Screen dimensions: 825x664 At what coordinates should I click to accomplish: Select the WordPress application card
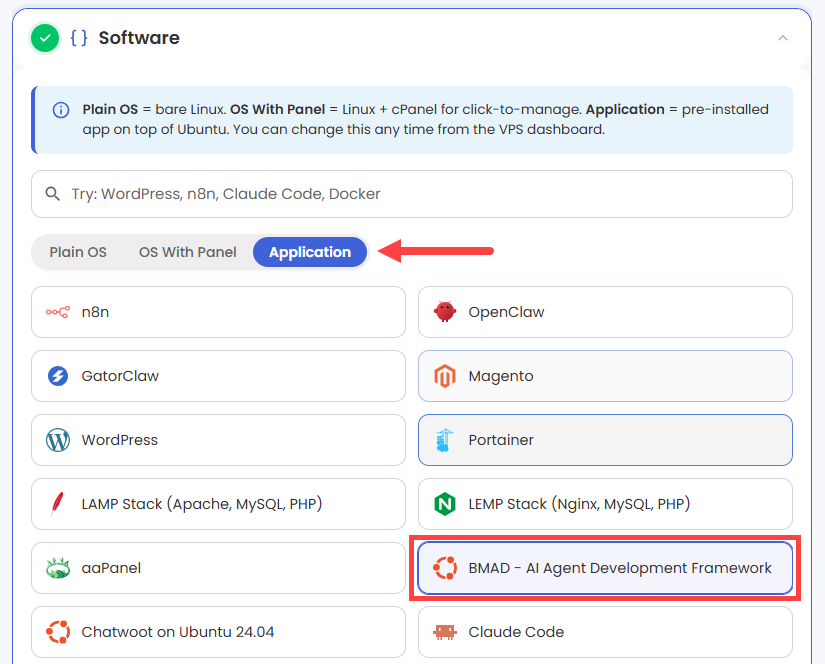click(x=218, y=440)
